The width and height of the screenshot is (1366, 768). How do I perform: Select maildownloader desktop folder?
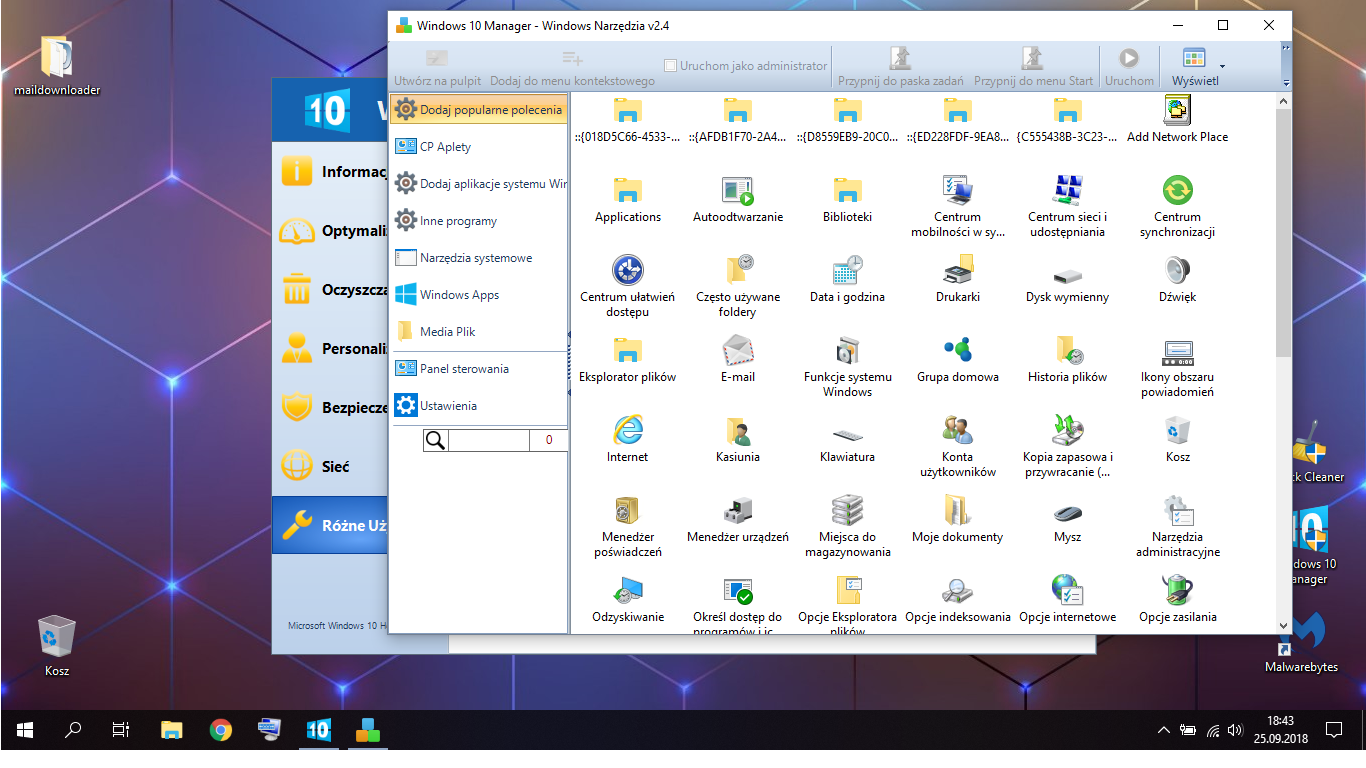[x=57, y=65]
